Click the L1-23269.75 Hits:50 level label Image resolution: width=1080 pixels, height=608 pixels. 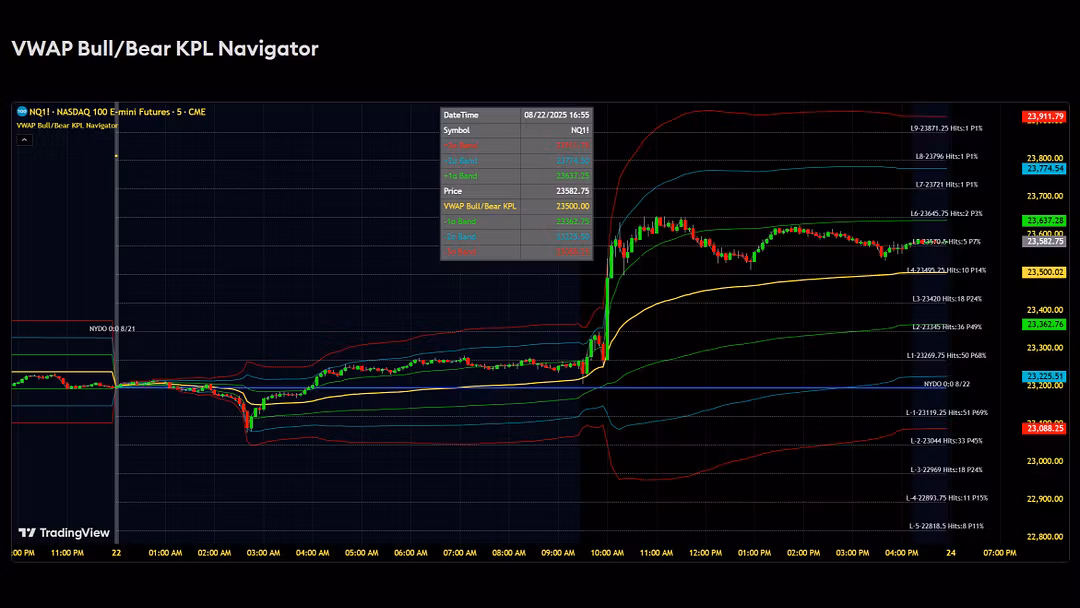click(946, 355)
